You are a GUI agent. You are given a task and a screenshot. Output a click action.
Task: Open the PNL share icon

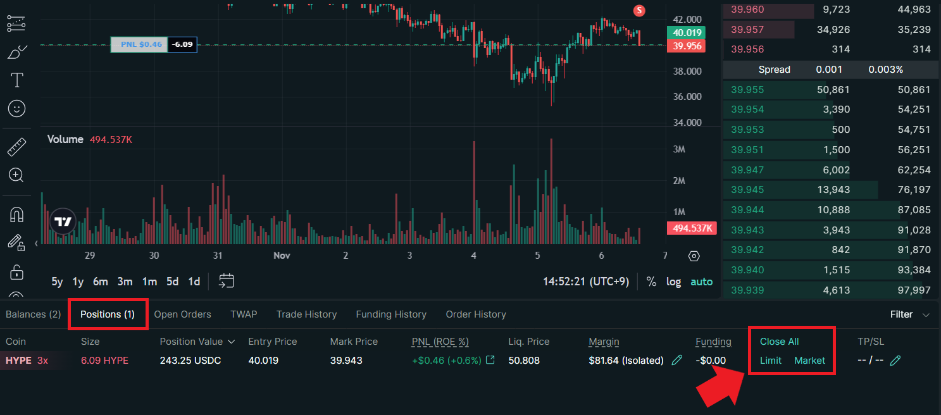pyautogui.click(x=490, y=360)
